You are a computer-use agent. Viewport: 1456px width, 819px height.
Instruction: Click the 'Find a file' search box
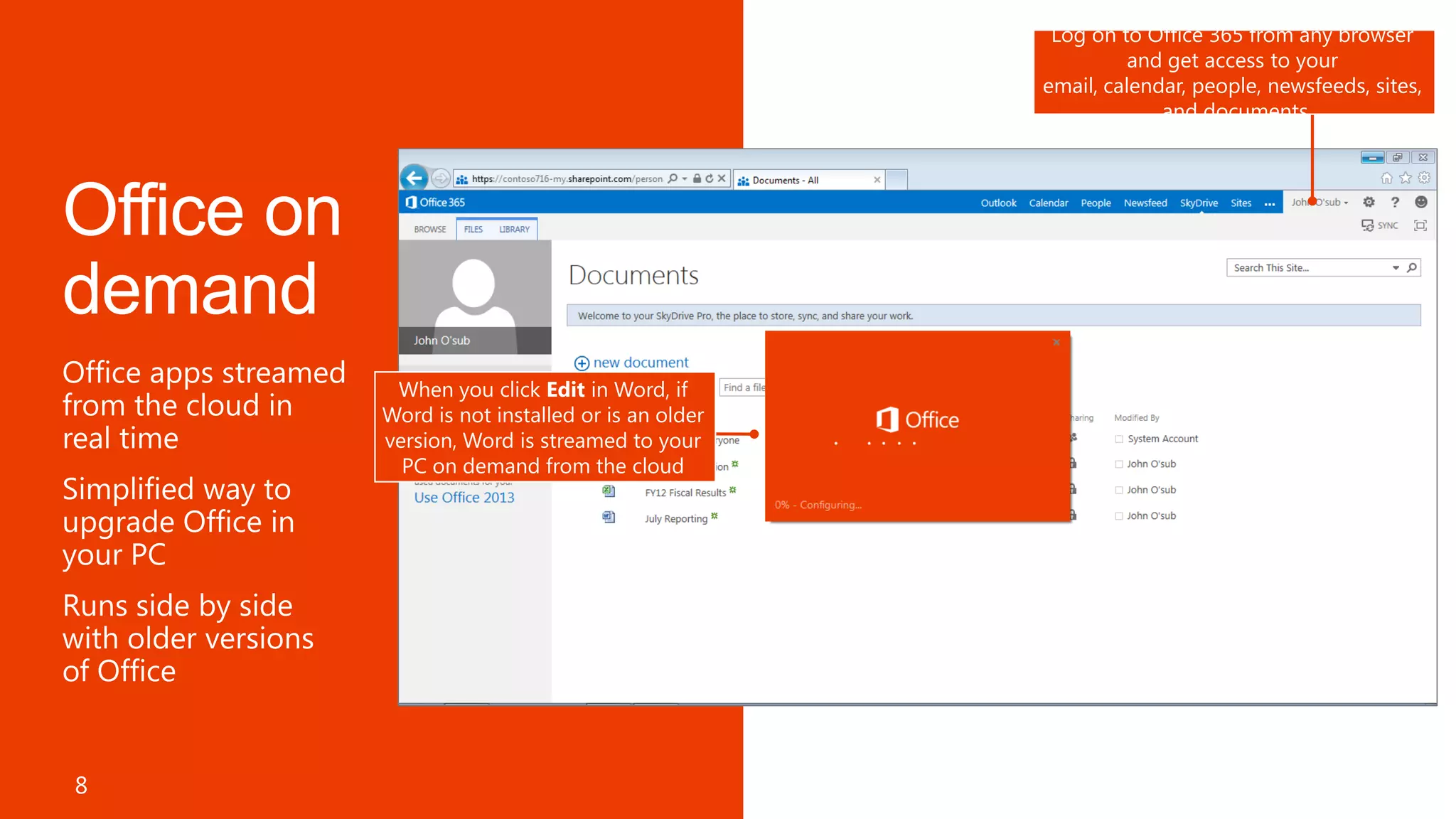pos(743,387)
